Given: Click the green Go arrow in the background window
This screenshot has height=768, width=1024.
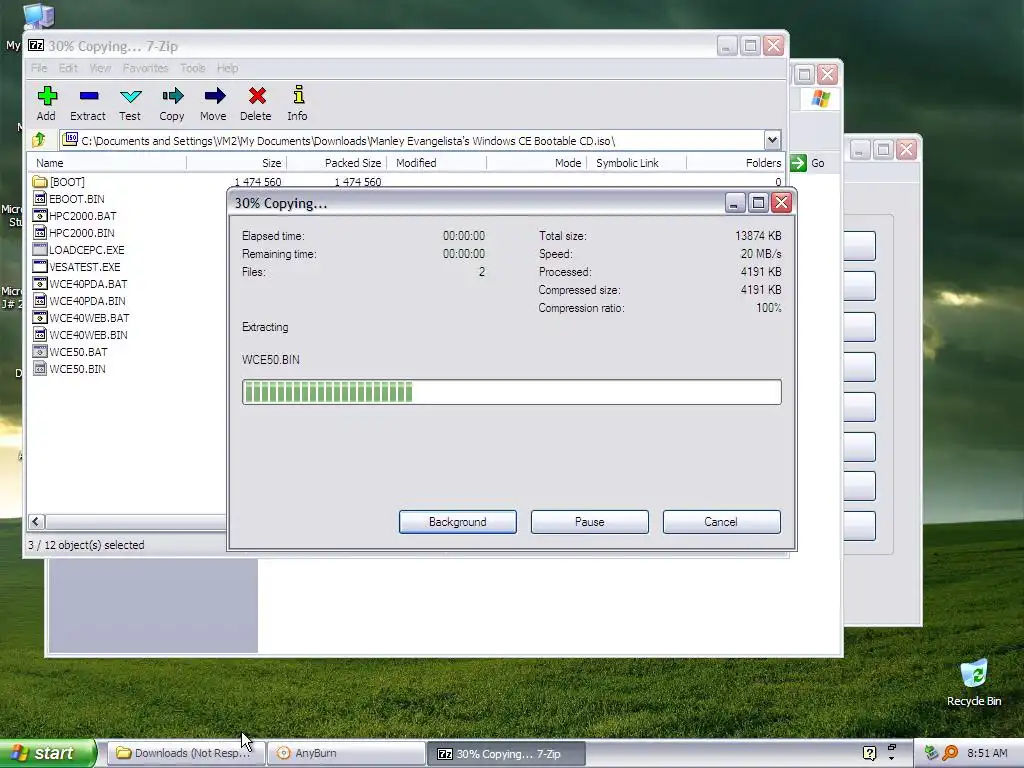Looking at the screenshot, I should pos(798,163).
